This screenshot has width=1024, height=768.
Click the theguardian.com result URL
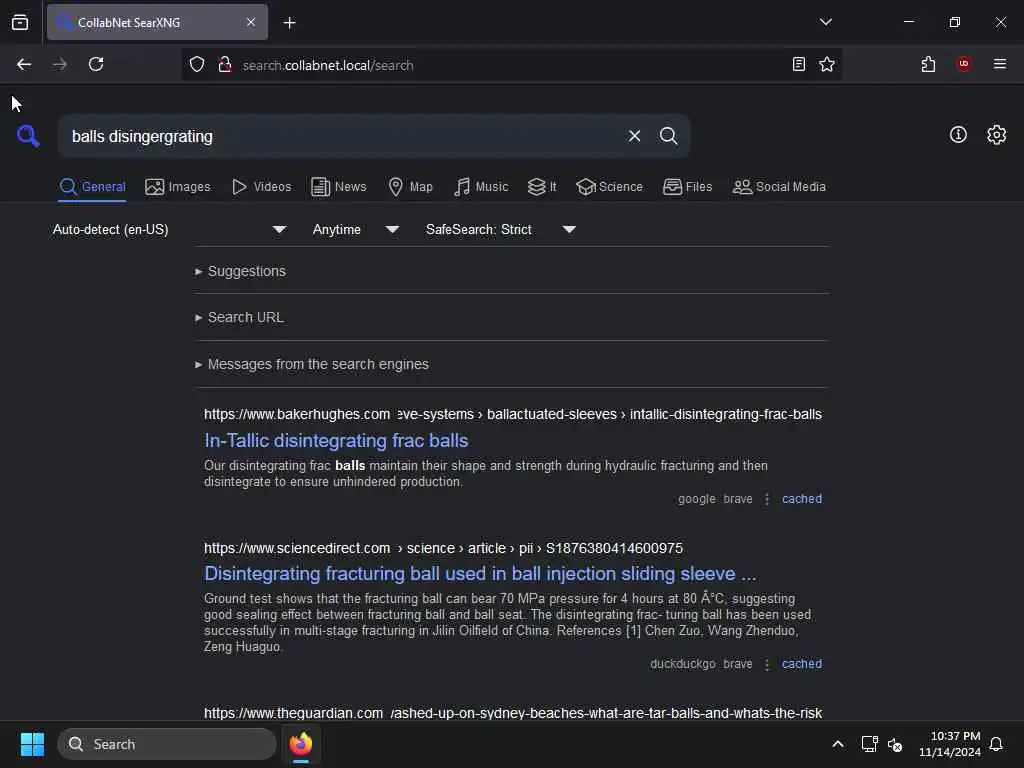pos(513,713)
